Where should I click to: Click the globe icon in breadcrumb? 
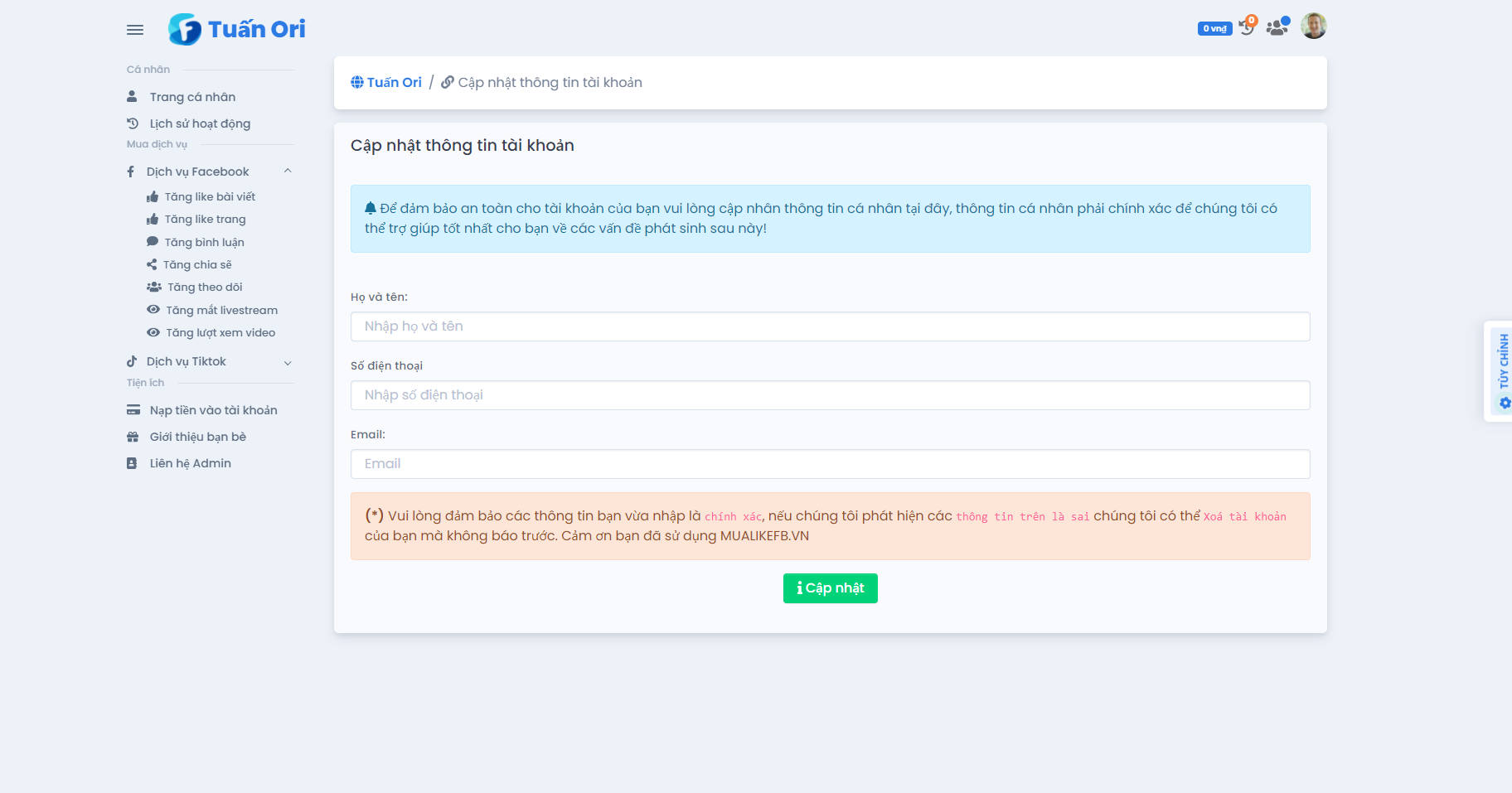[357, 82]
